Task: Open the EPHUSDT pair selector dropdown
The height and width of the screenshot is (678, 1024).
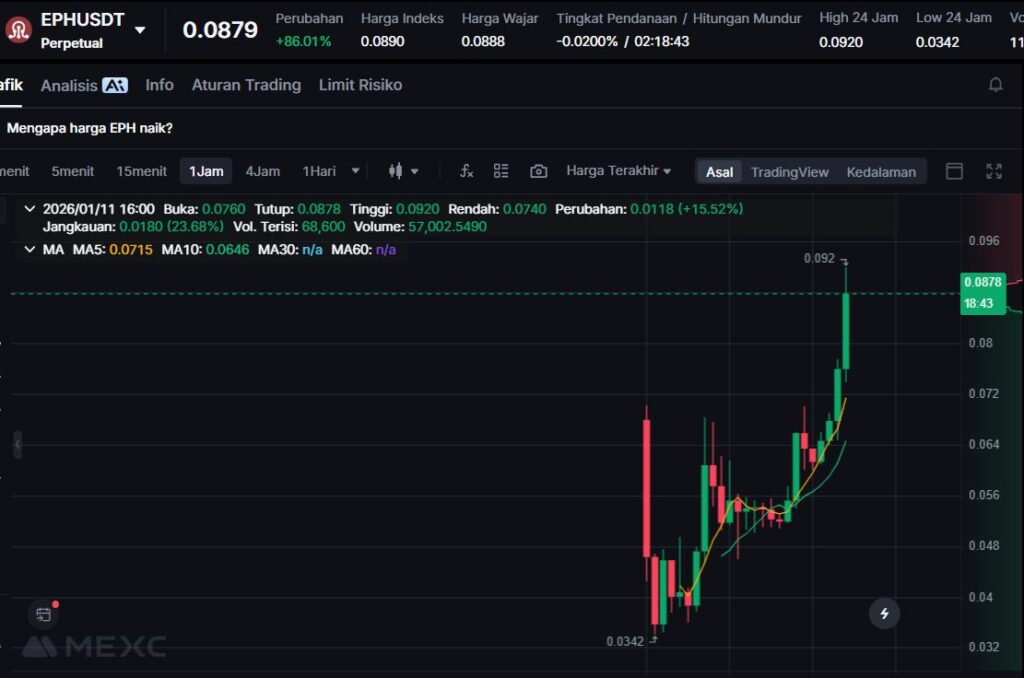Action: tap(140, 30)
